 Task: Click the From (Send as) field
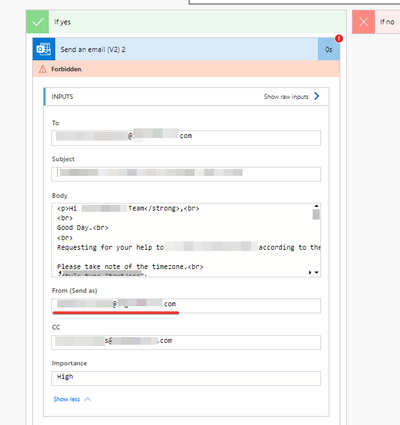186,306
